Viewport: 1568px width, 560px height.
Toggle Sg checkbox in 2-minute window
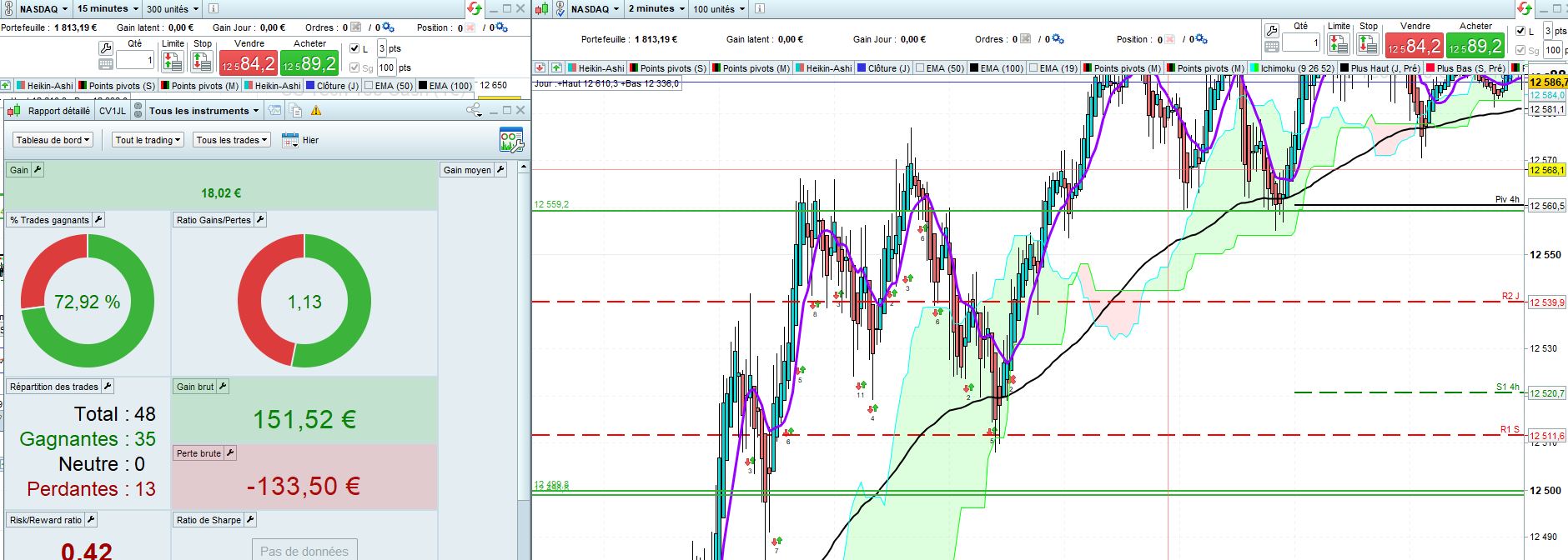tap(1520, 51)
